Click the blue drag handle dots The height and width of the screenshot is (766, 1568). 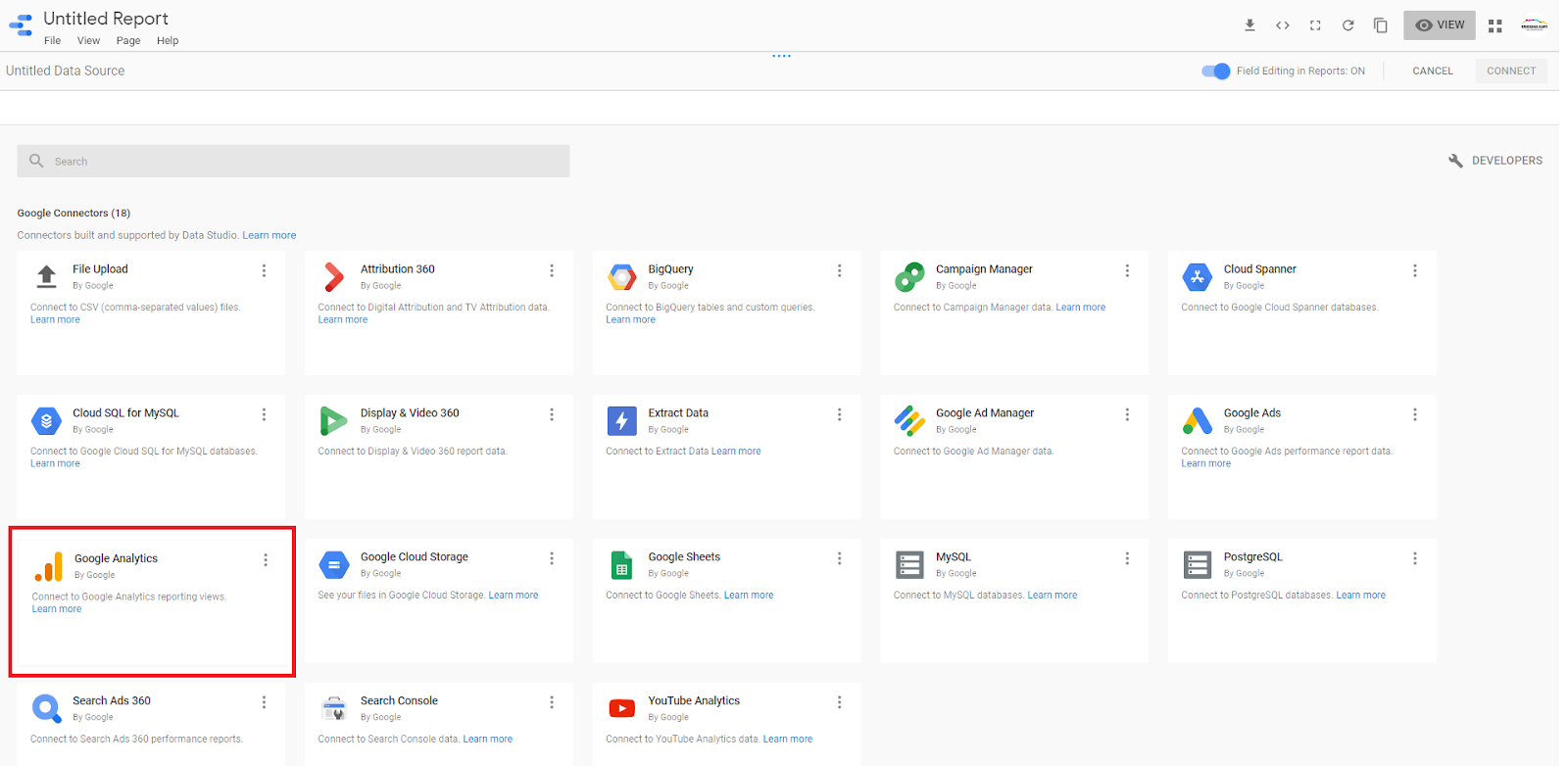pos(781,56)
